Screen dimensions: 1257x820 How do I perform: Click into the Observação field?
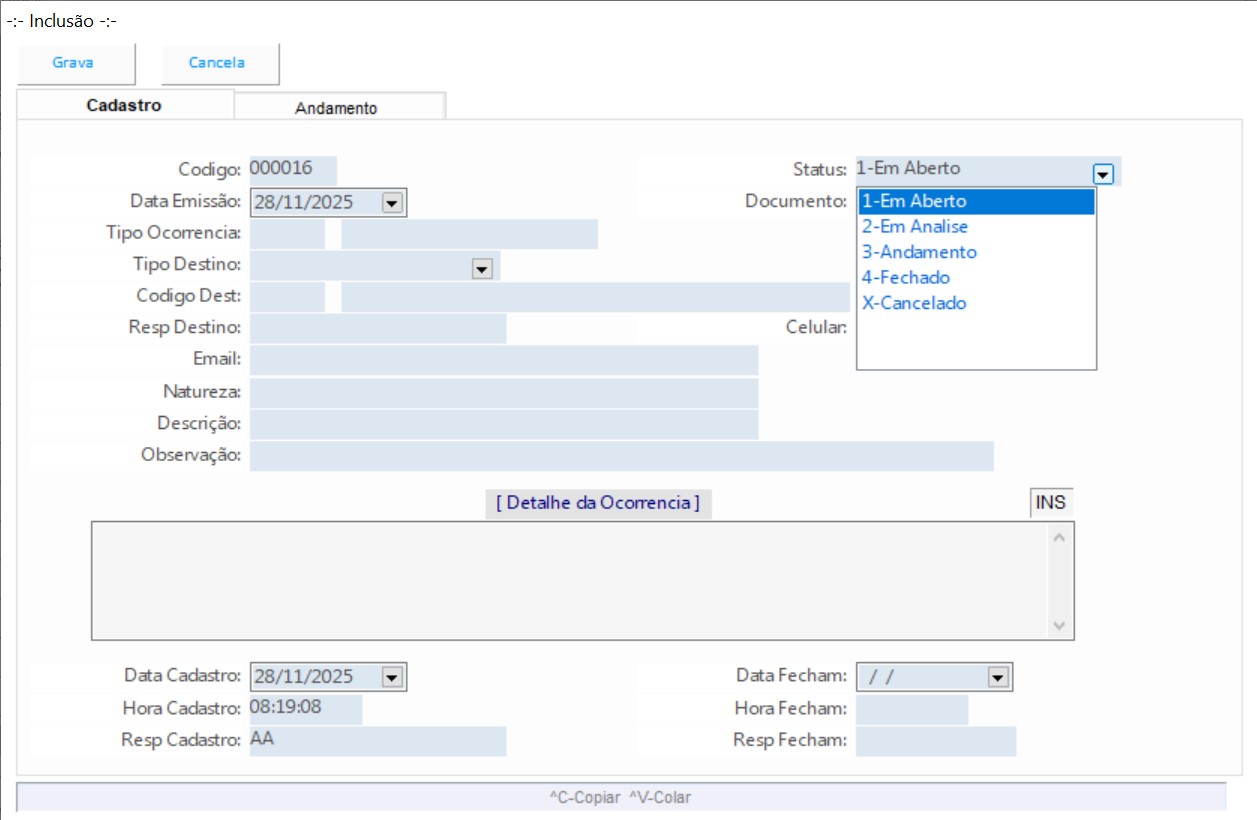(620, 455)
